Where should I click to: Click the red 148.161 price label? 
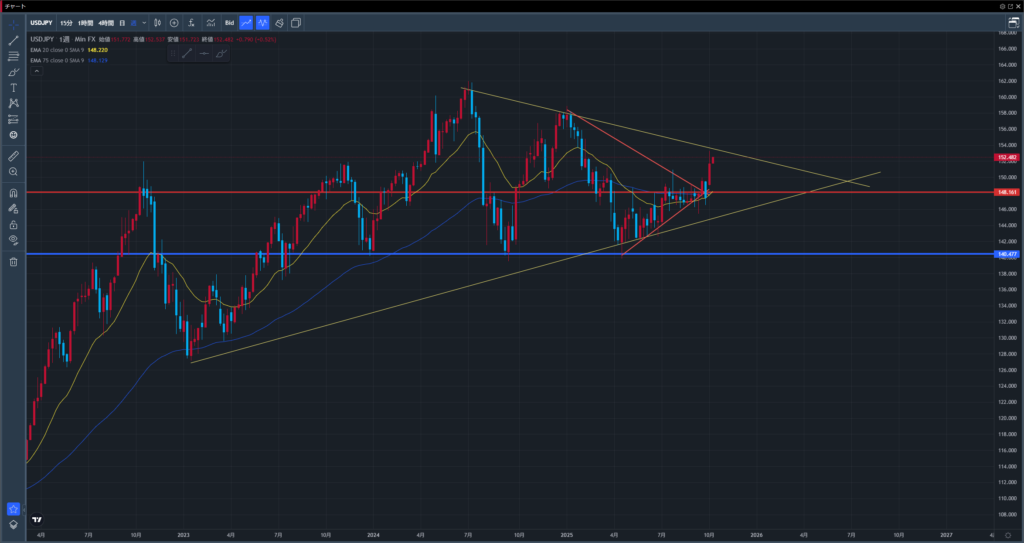coord(1006,192)
